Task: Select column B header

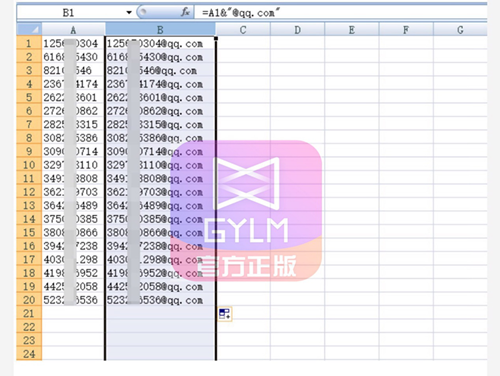Action: [160, 30]
